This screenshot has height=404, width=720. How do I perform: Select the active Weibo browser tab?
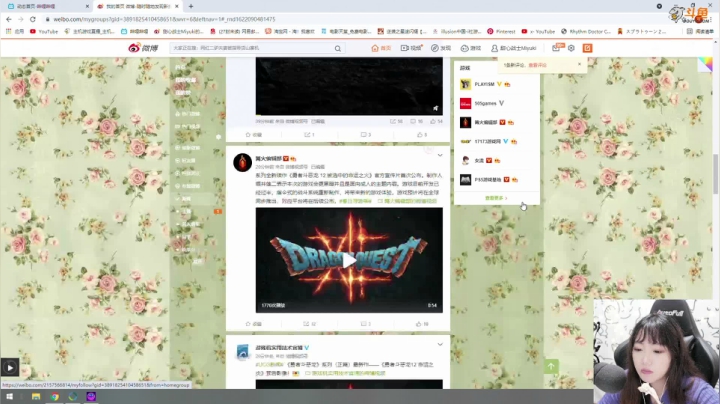coord(137,6)
